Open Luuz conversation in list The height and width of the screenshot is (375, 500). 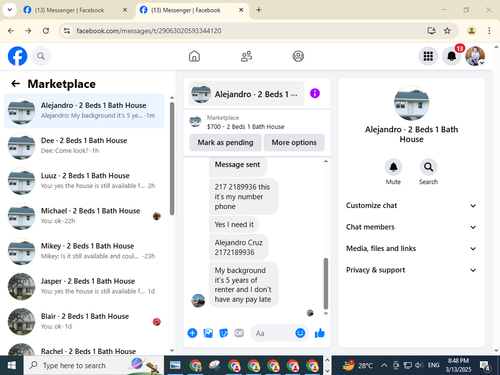(x=84, y=181)
